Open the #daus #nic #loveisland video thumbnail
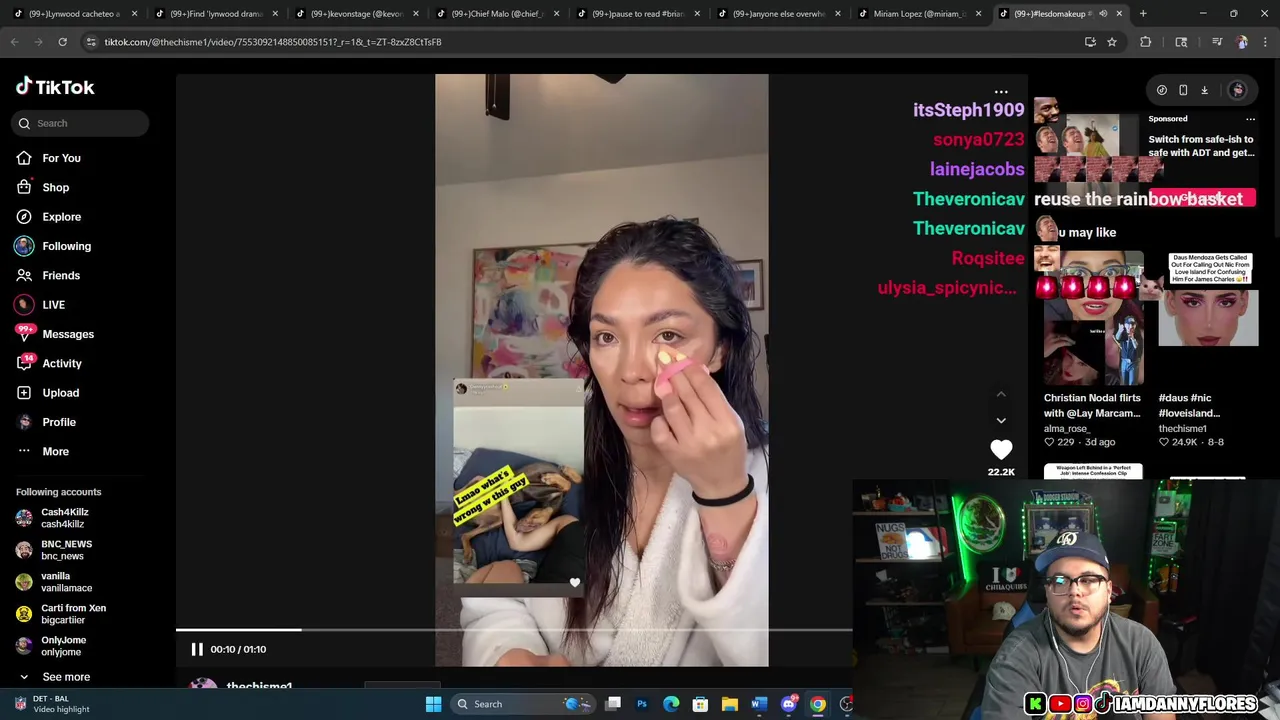The width and height of the screenshot is (1280, 720). (x=1208, y=318)
